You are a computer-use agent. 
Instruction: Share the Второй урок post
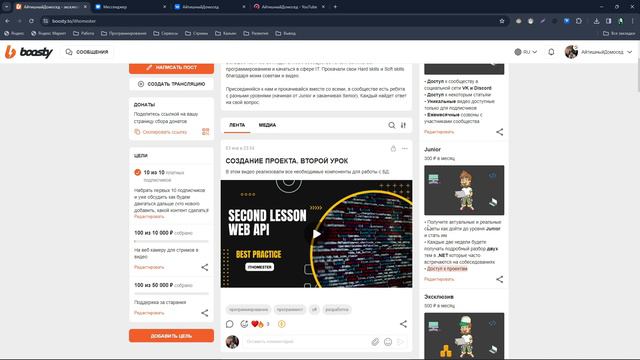pyautogui.click(x=403, y=324)
